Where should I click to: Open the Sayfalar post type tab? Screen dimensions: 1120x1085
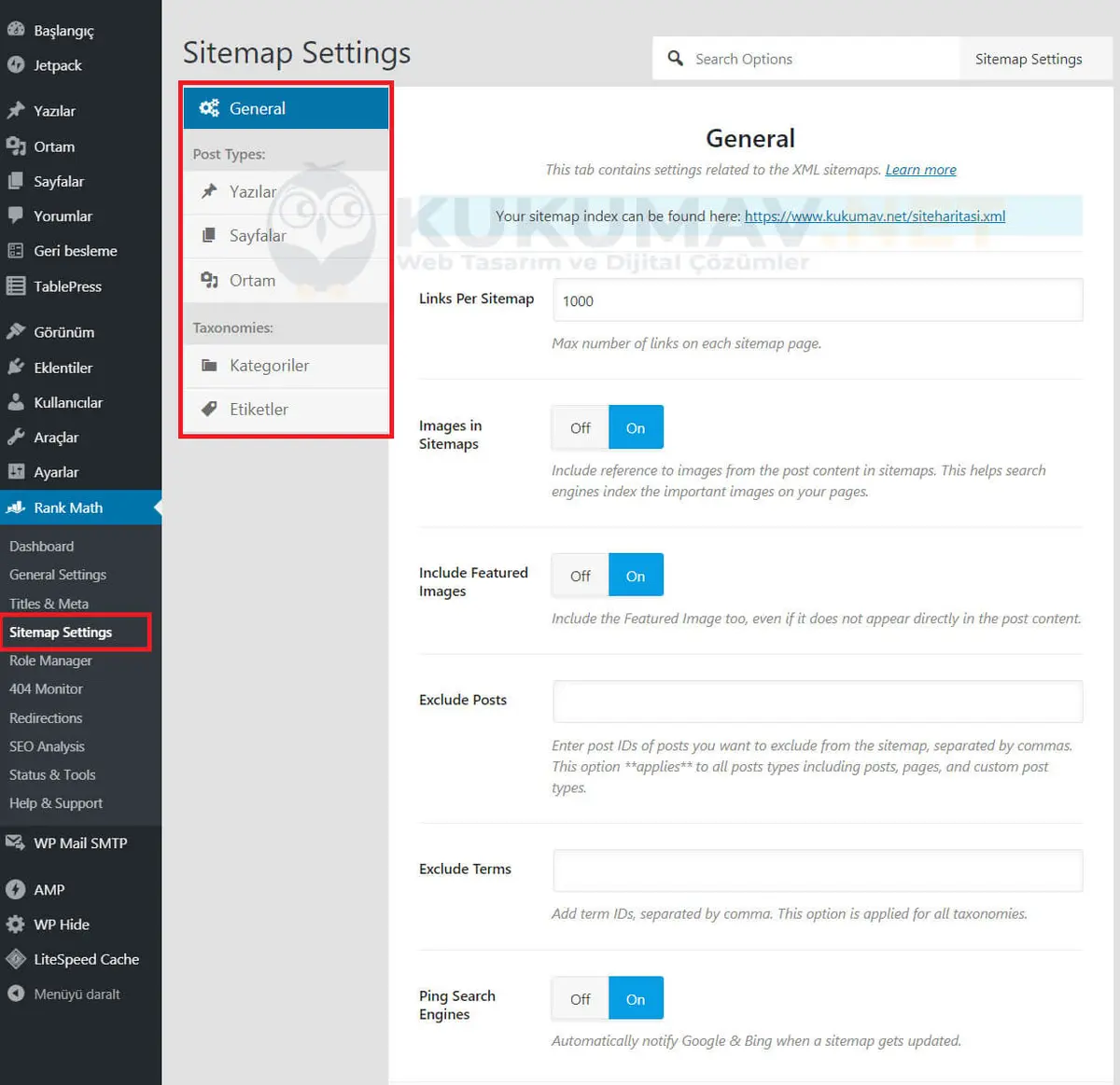point(286,235)
